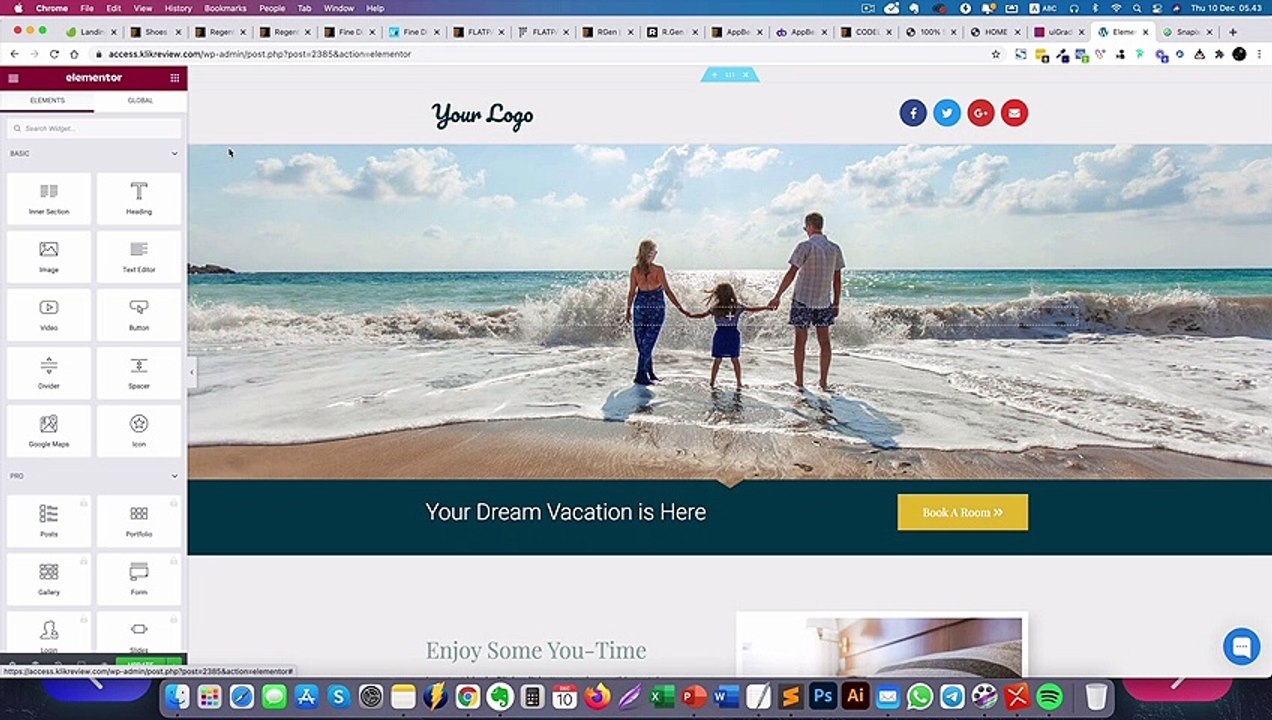Screen dimensions: 1272x720
Task: Open Illustrator from the dock
Action: point(855,696)
